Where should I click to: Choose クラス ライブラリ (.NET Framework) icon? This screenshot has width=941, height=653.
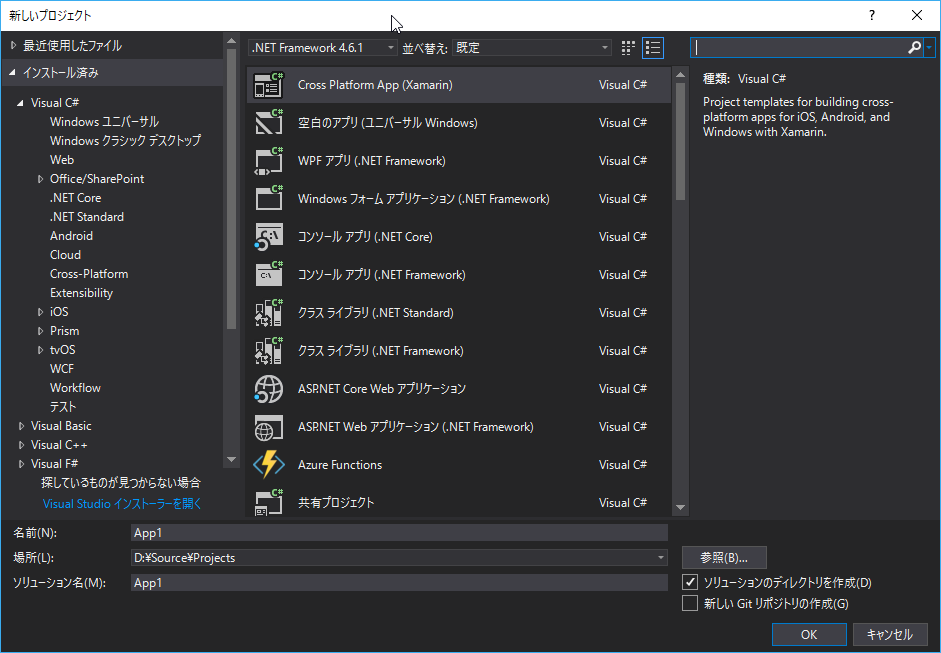[268, 351]
